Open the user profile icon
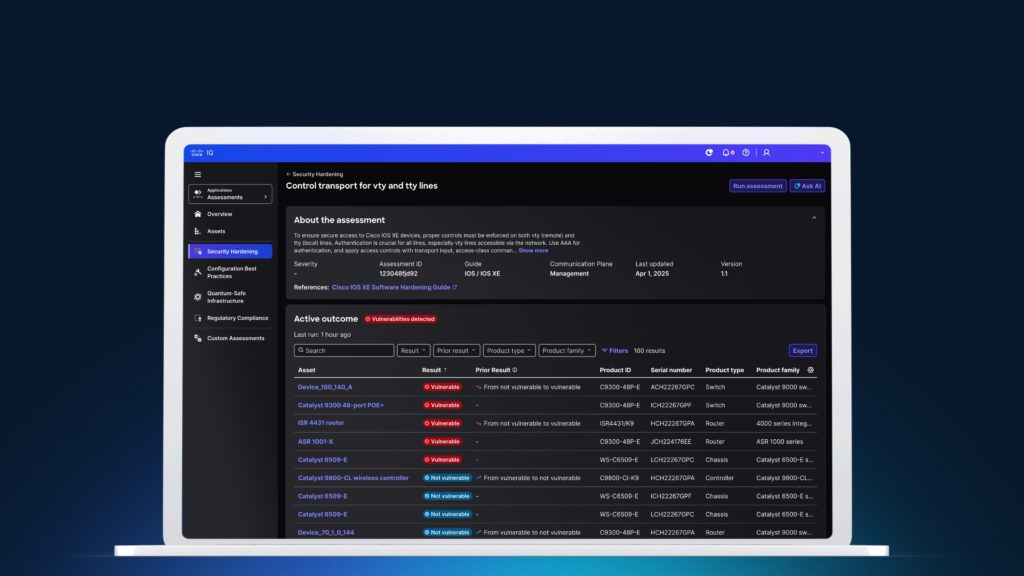 (766, 152)
